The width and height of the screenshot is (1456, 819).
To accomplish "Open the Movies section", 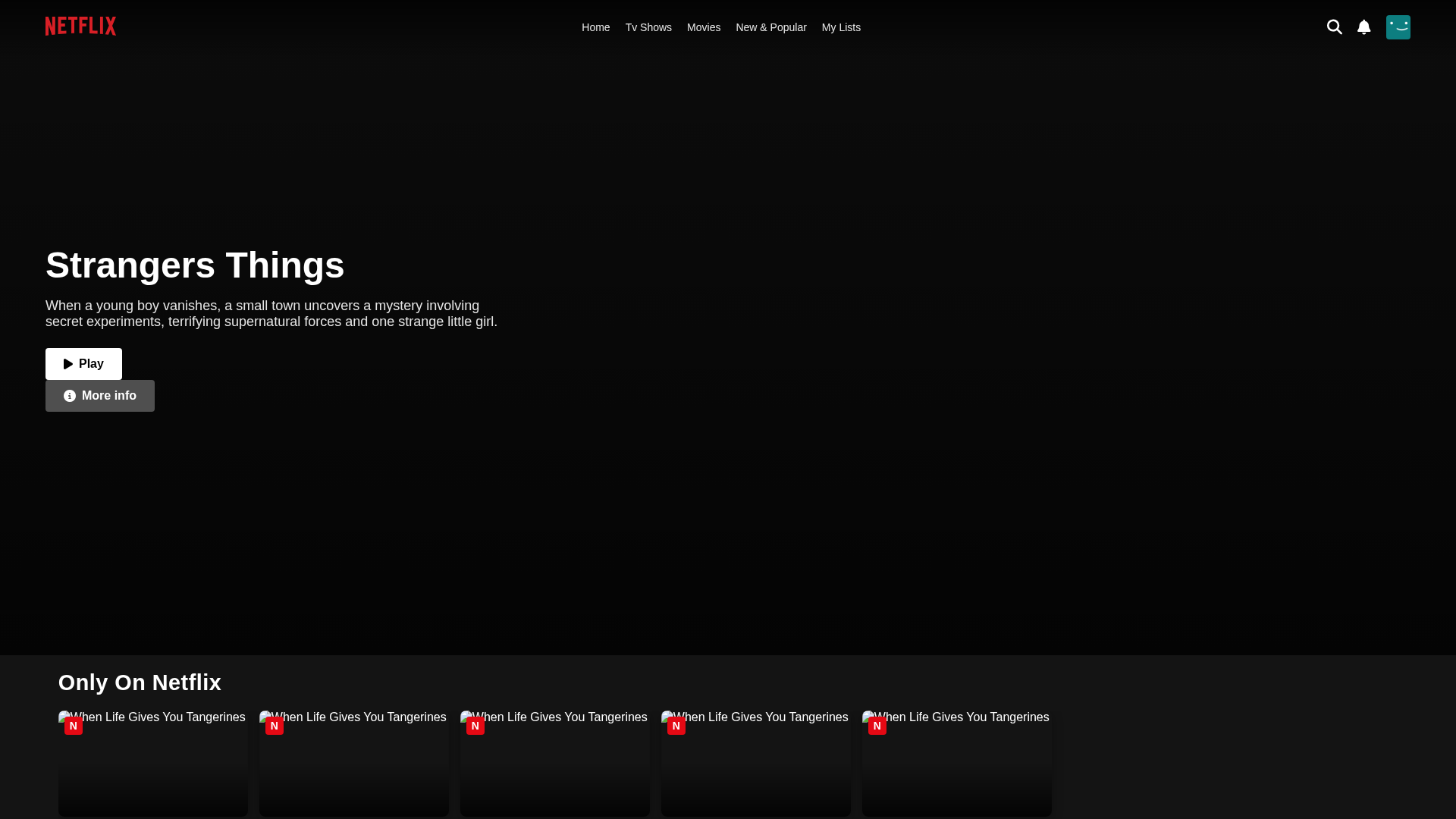I will coord(704,27).
